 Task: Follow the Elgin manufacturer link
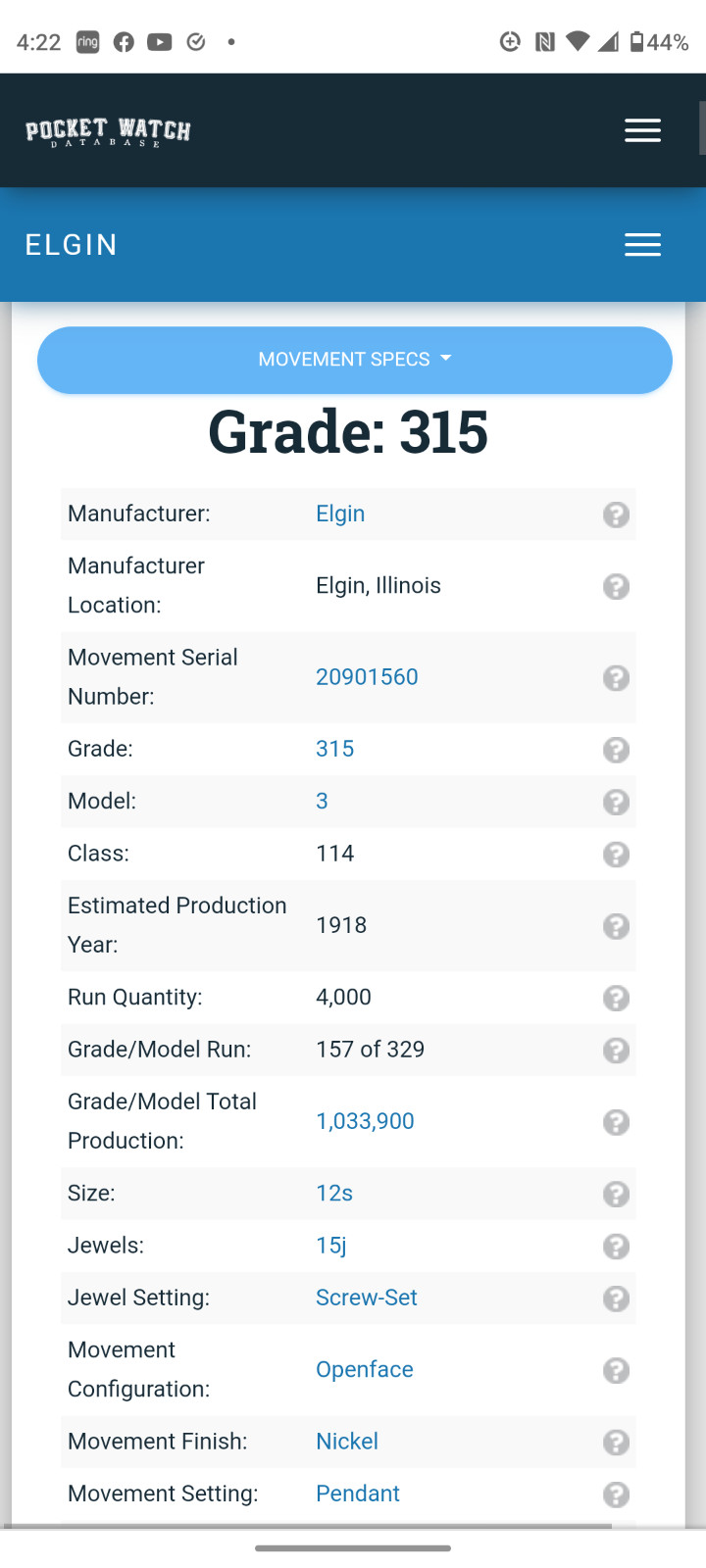tap(340, 514)
